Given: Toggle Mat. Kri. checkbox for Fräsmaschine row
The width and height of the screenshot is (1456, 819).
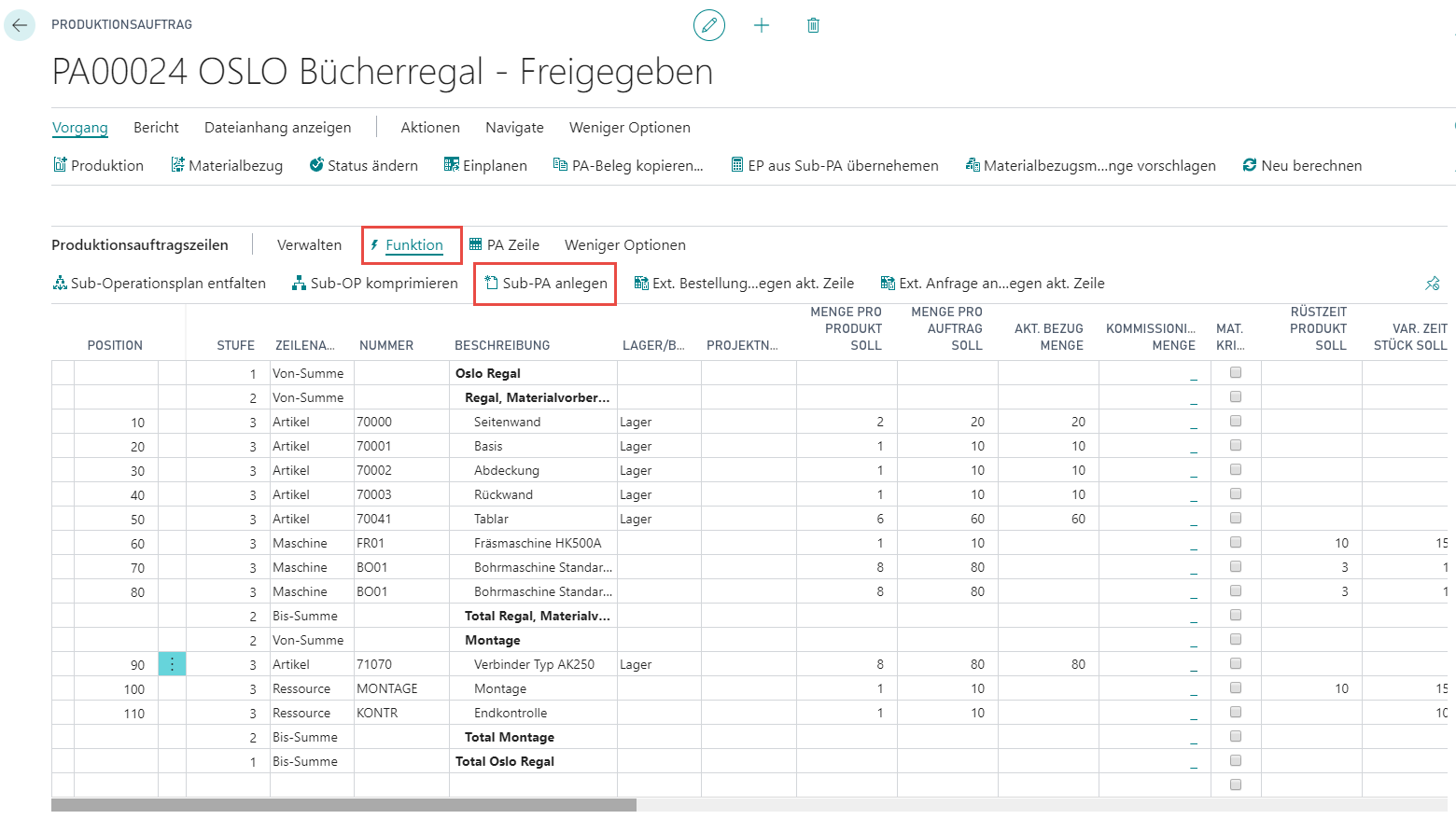Looking at the screenshot, I should point(1236,542).
